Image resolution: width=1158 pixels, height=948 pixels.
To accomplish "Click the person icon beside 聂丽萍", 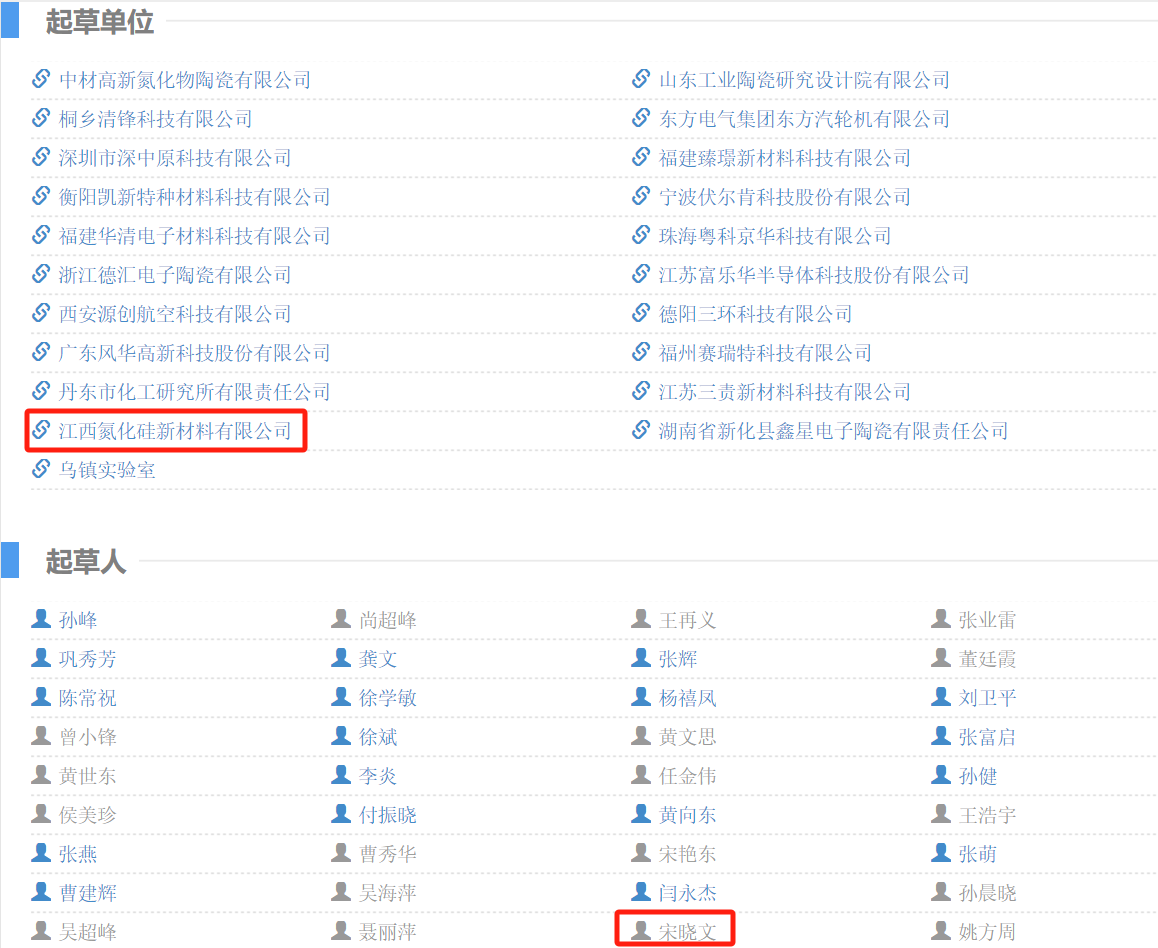I will coord(341,931).
